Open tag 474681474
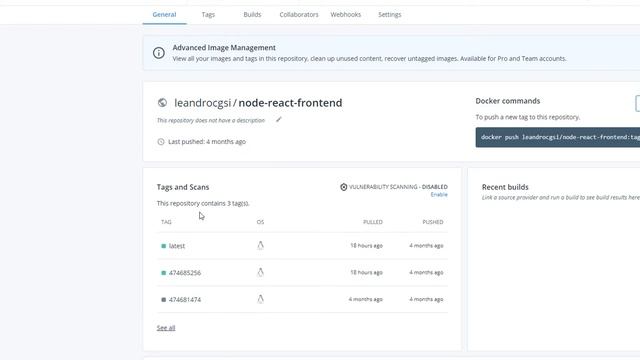The height and width of the screenshot is (360, 640). pyautogui.click(x=185, y=300)
